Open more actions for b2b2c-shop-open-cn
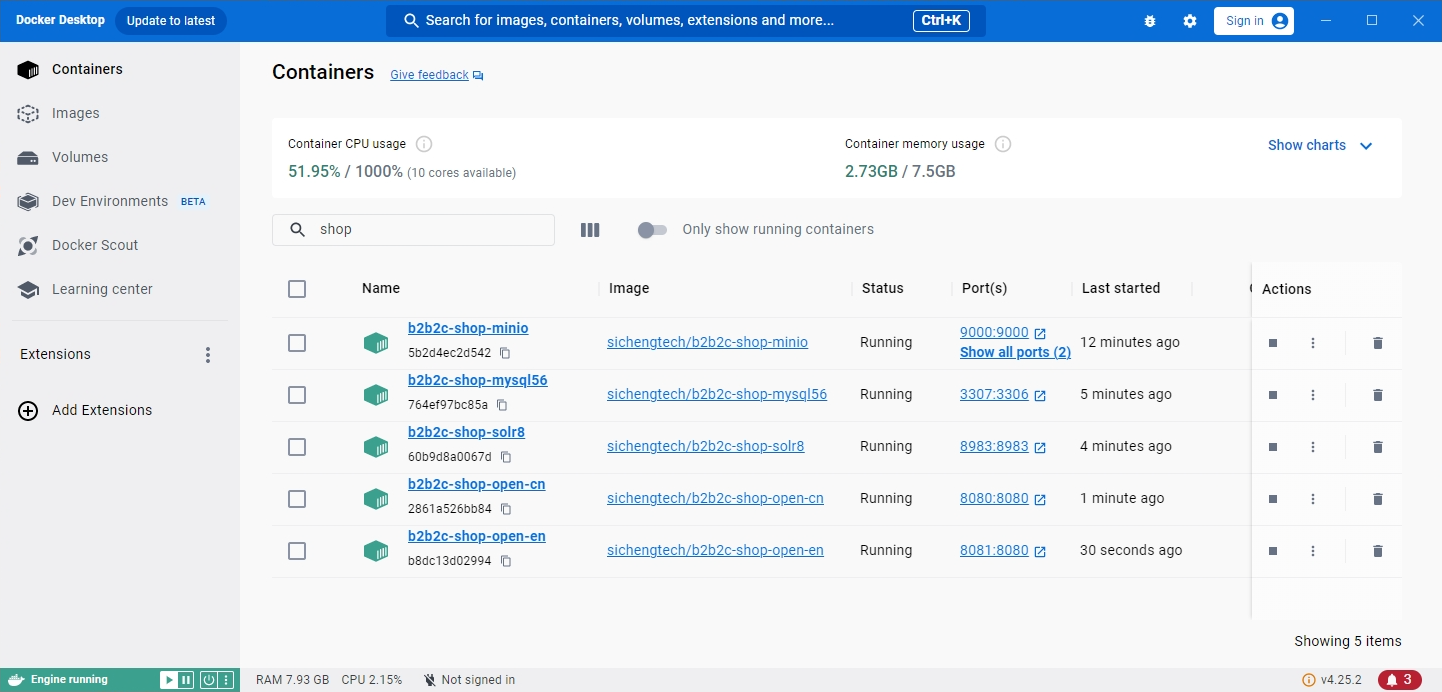1442x692 pixels. coord(1313,499)
